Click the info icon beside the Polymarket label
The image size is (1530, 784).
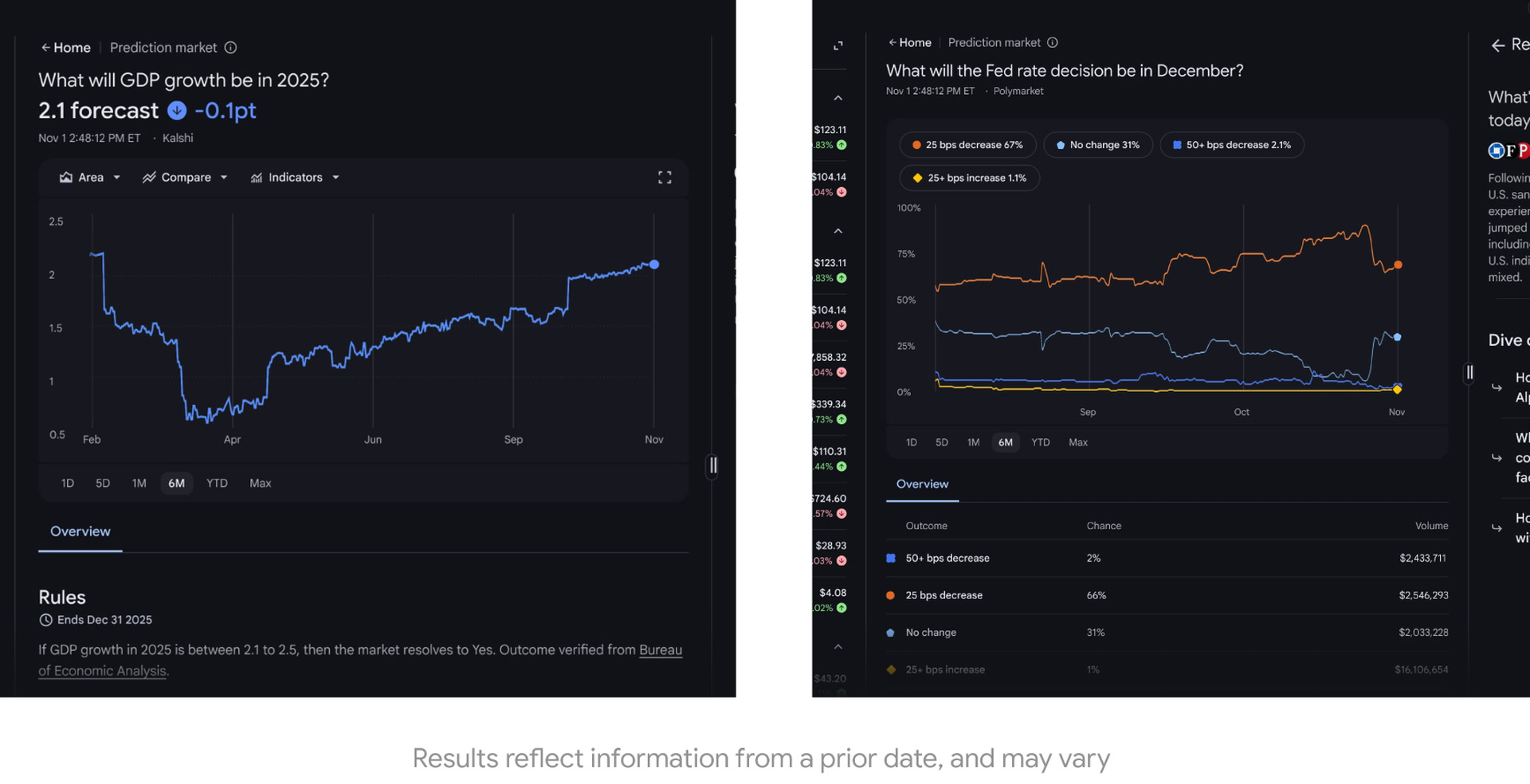point(1053,42)
